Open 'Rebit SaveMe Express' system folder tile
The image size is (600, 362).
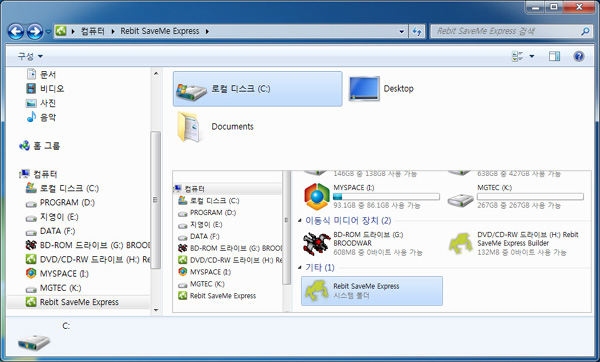372,291
